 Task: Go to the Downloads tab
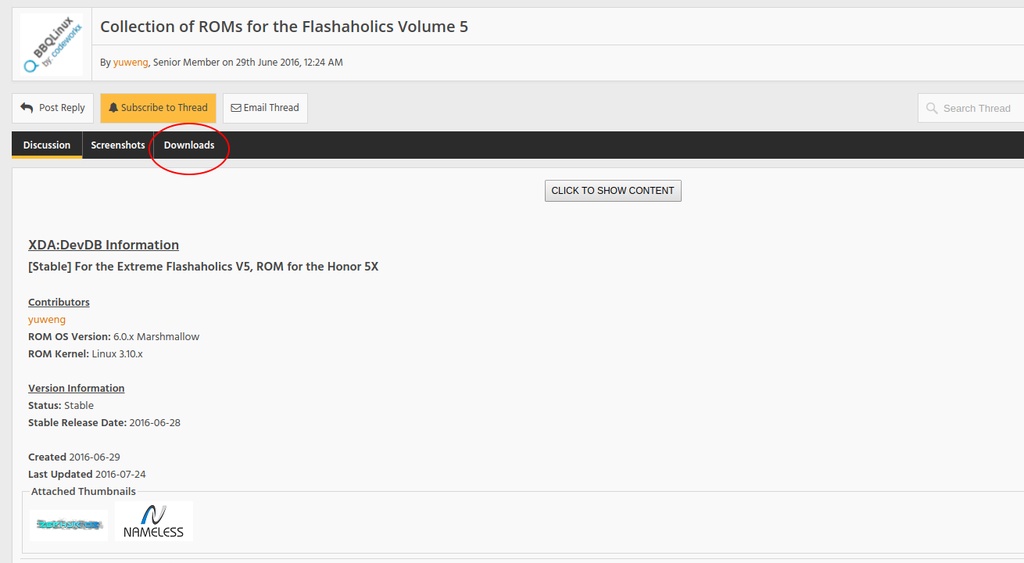(x=189, y=145)
